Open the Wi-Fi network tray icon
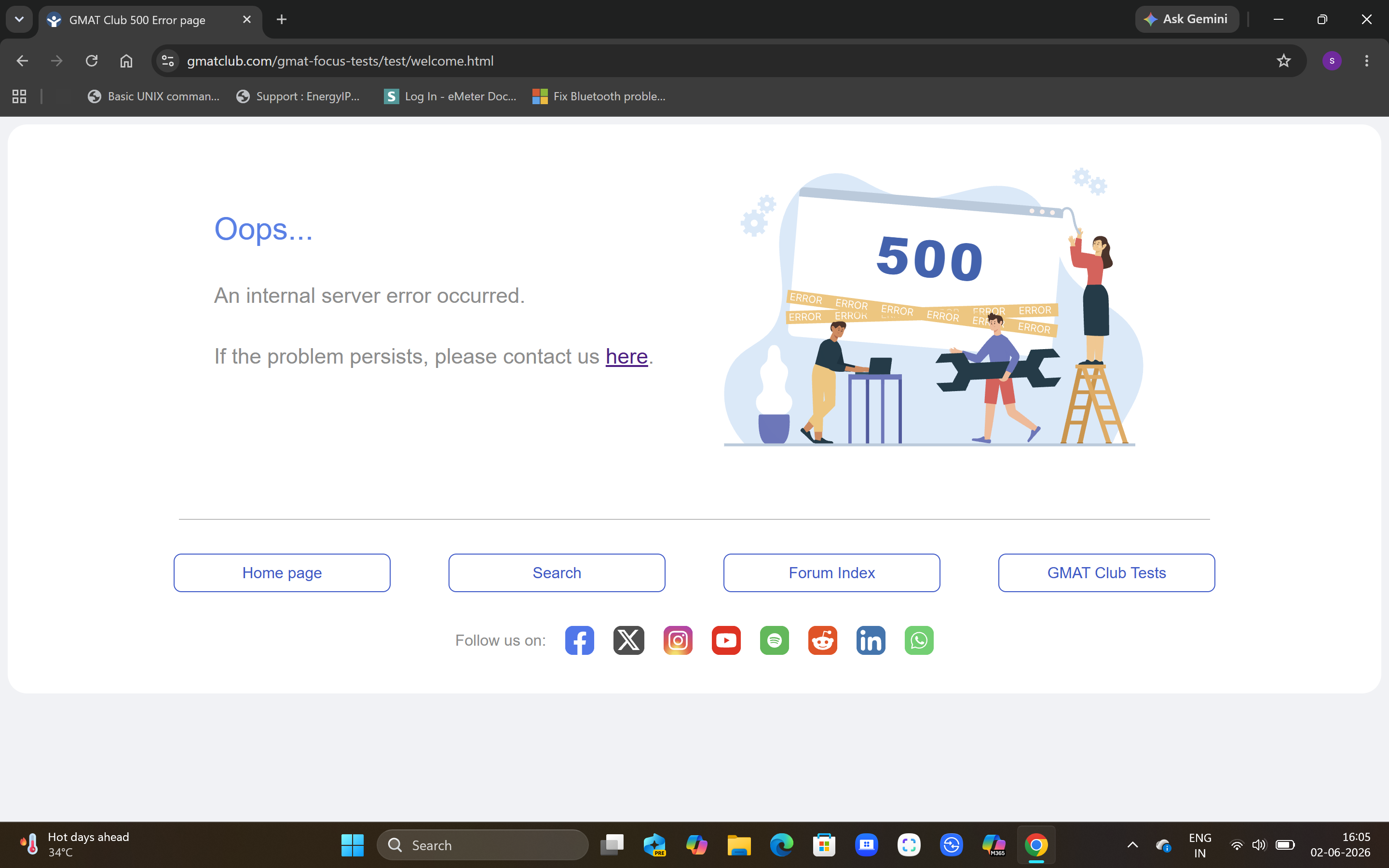1389x868 pixels. pos(1237,845)
